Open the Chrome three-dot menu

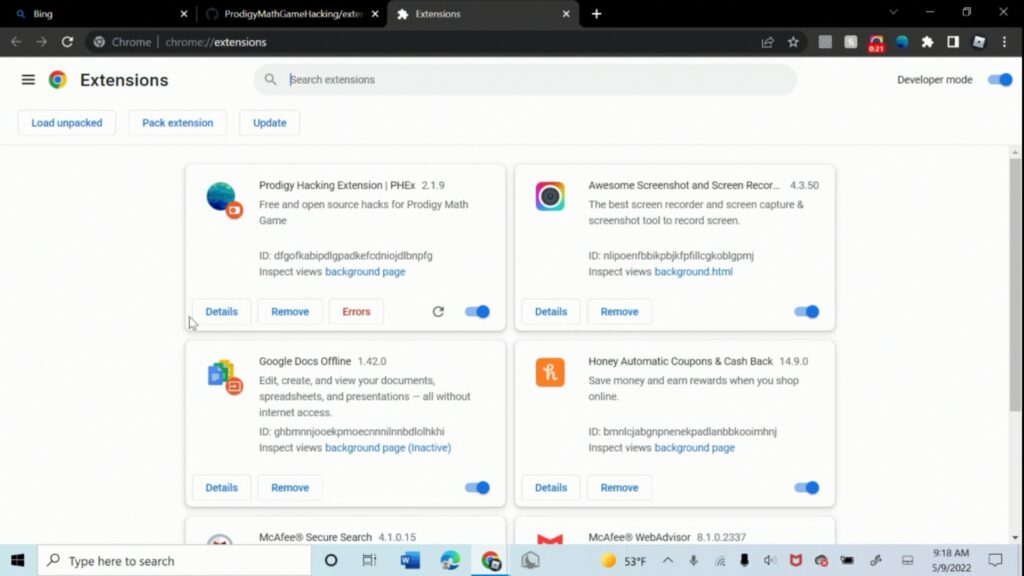click(1004, 42)
